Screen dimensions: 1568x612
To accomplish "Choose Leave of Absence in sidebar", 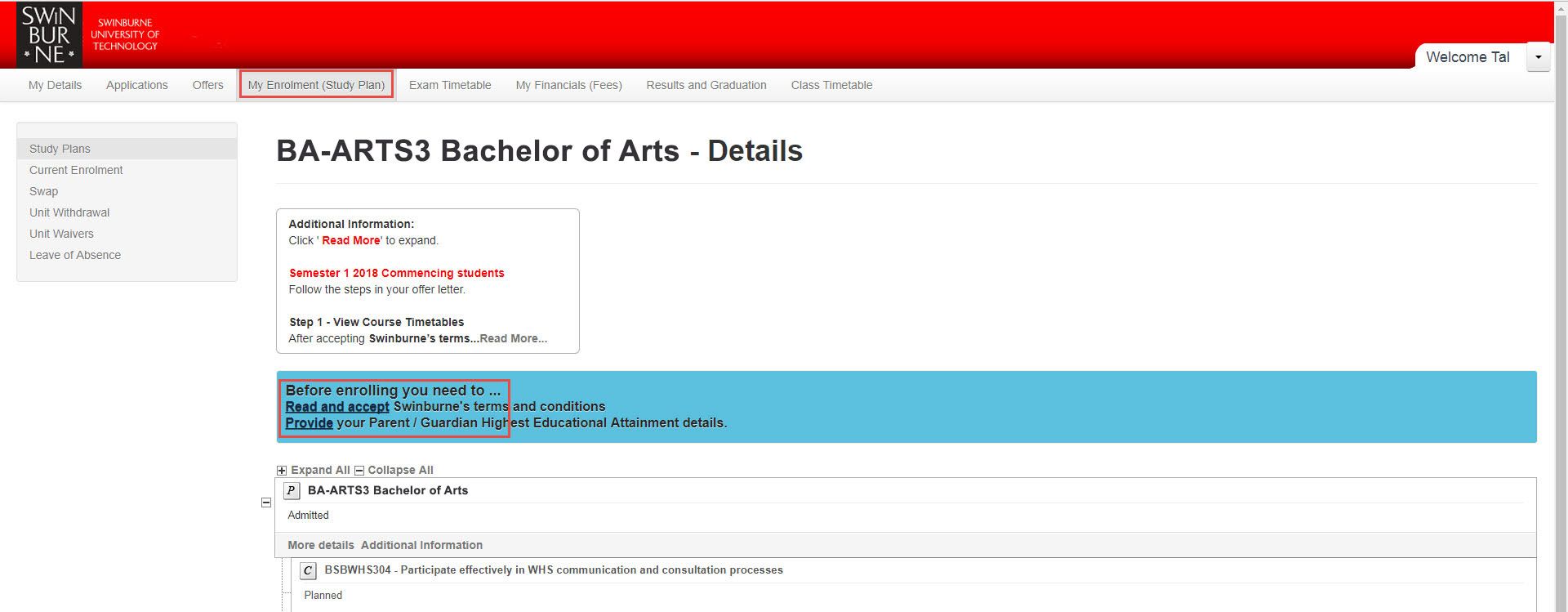I will (75, 255).
